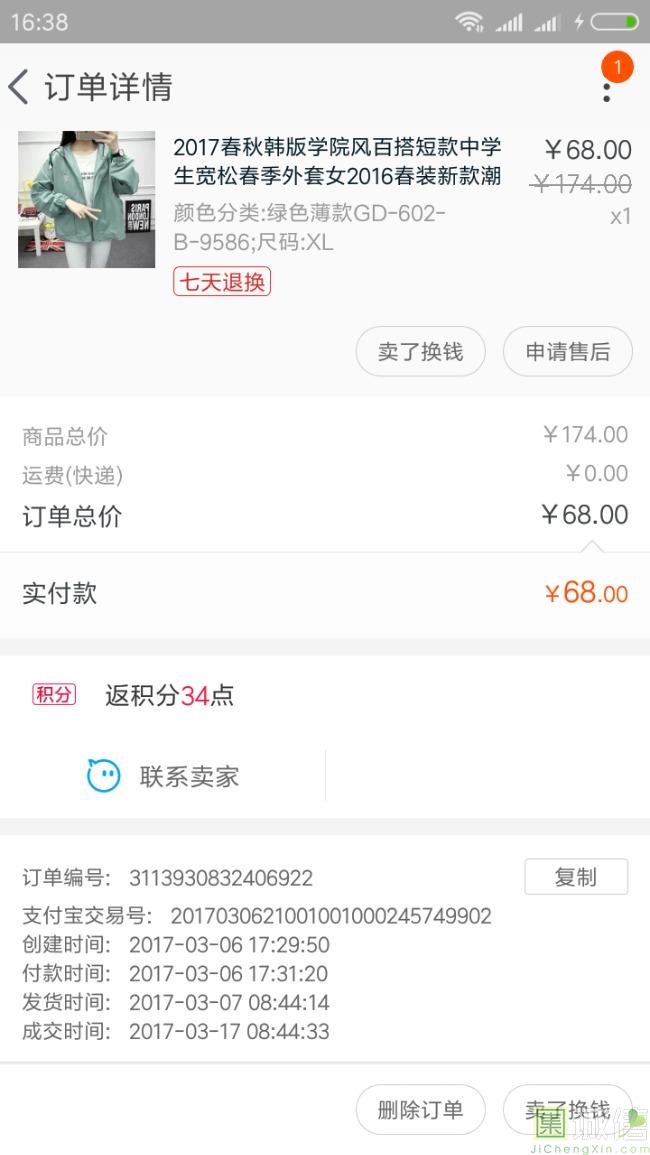This screenshot has width=650, height=1155.
Task: Tap the red 积分 points badge
Action: 54,694
